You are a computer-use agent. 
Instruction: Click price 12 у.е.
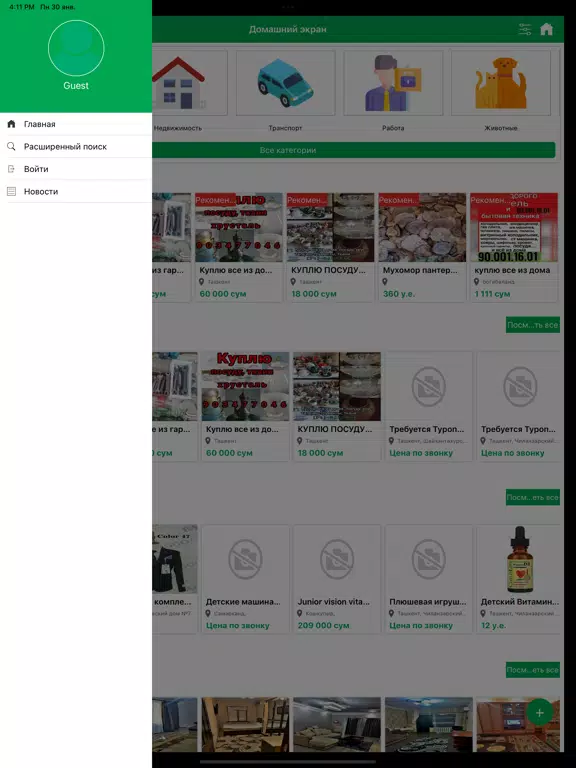click(493, 625)
